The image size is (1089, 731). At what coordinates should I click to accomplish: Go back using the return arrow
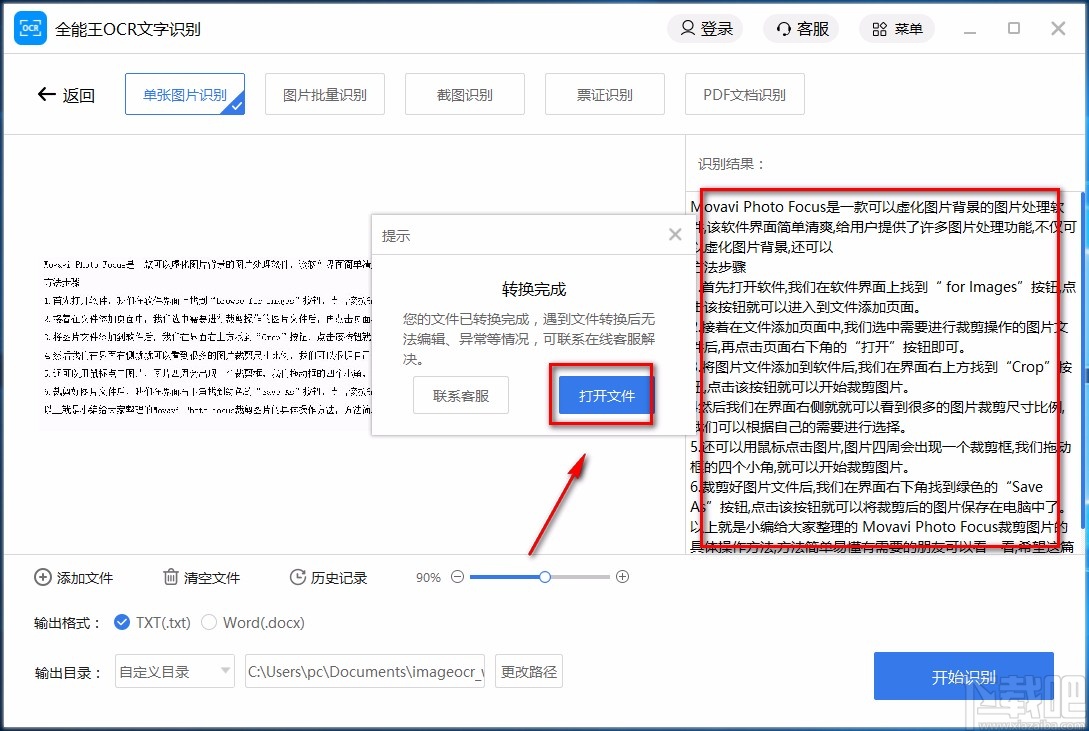coord(47,93)
